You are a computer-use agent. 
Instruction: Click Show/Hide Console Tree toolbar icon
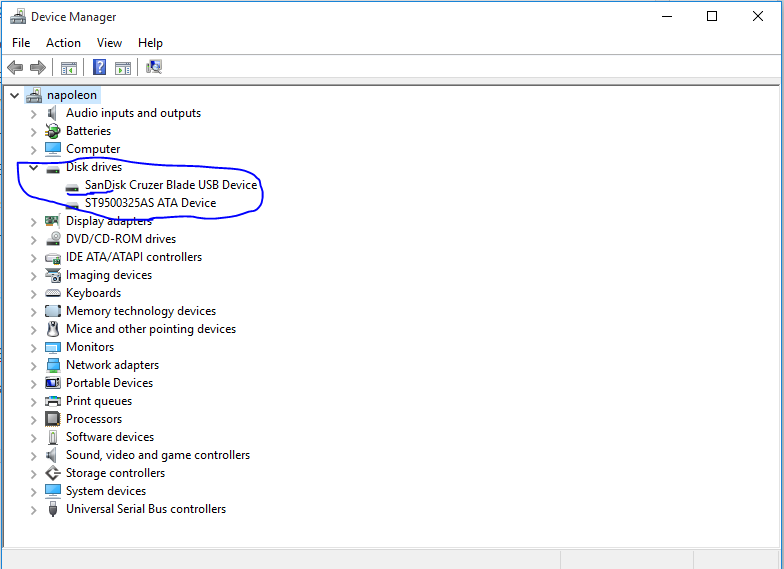click(x=68, y=68)
